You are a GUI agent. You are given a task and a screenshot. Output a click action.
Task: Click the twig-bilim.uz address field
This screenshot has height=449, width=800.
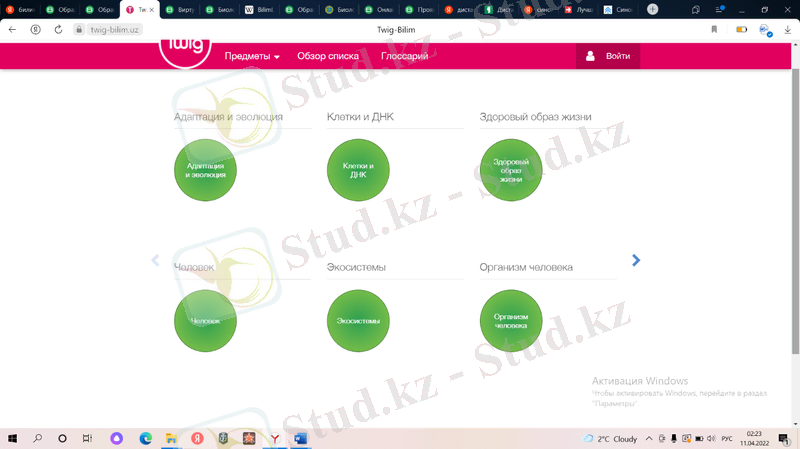coord(114,30)
